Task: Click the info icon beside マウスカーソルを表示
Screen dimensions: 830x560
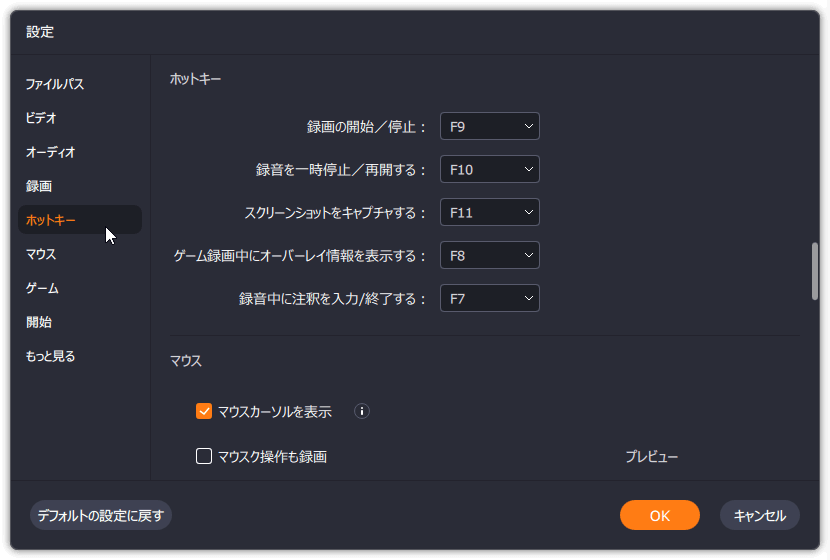Action: click(362, 411)
